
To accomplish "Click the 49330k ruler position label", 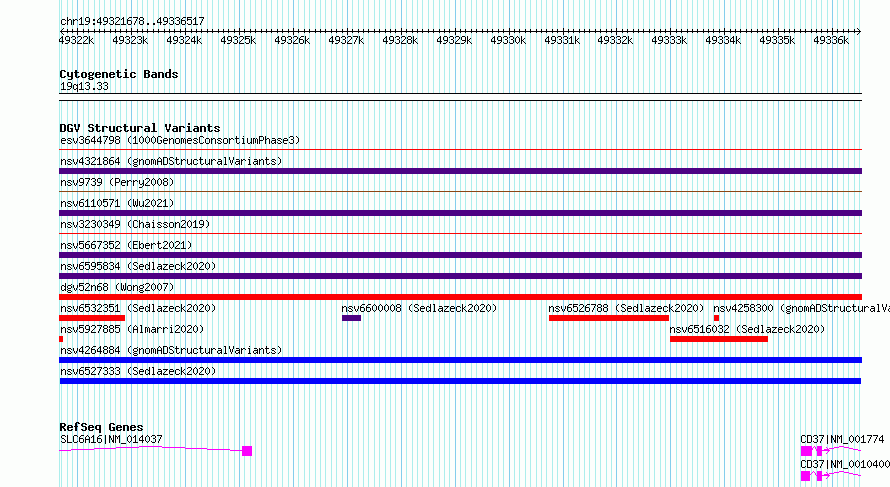I will pos(507,40).
